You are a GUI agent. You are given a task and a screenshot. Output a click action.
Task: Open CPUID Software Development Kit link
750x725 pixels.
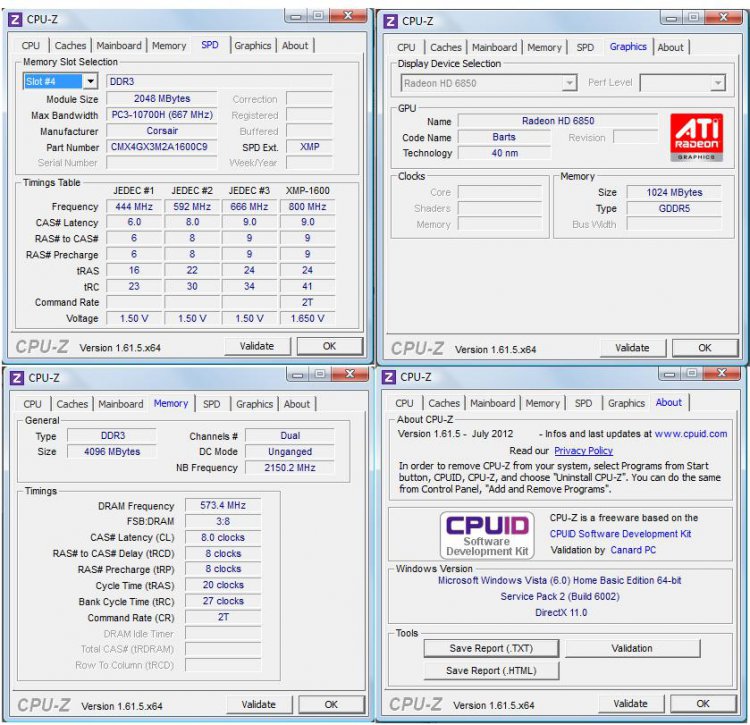click(x=620, y=534)
